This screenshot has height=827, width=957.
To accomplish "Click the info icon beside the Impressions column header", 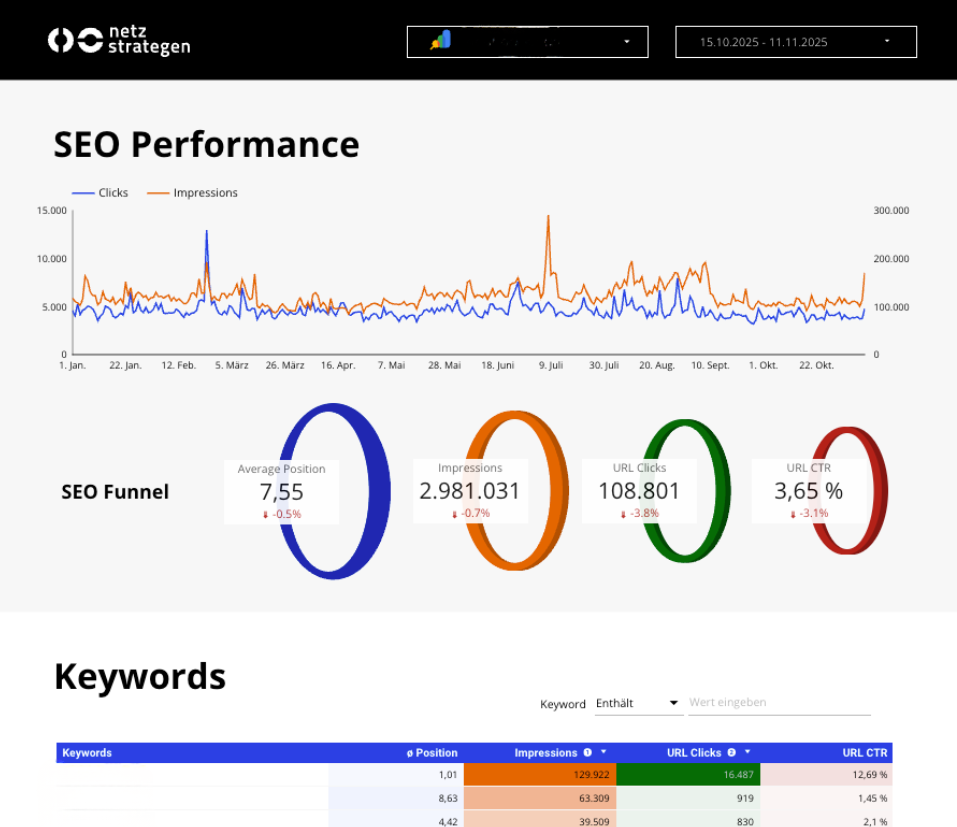I will click(x=586, y=752).
